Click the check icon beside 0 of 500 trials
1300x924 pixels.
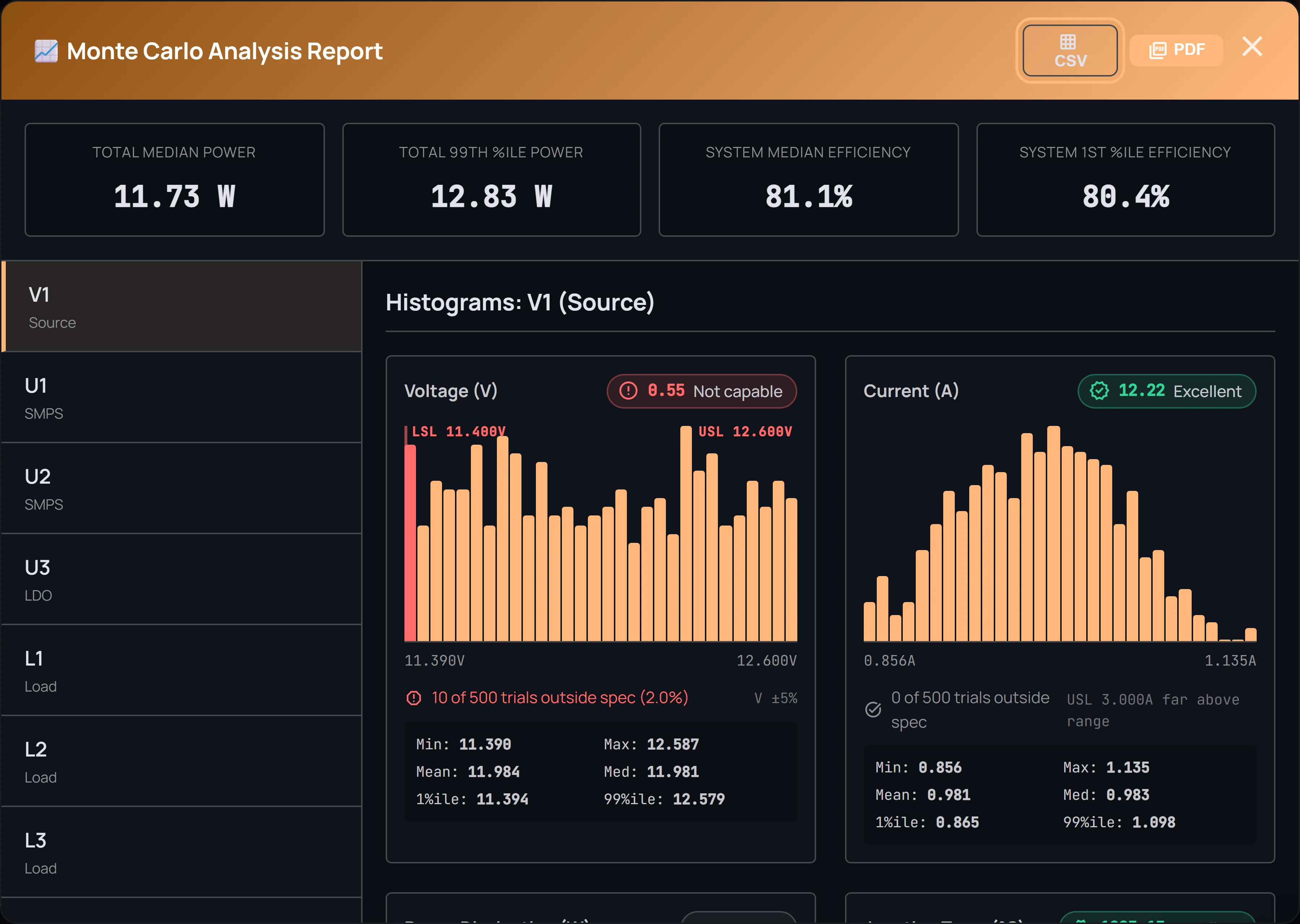tap(873, 710)
